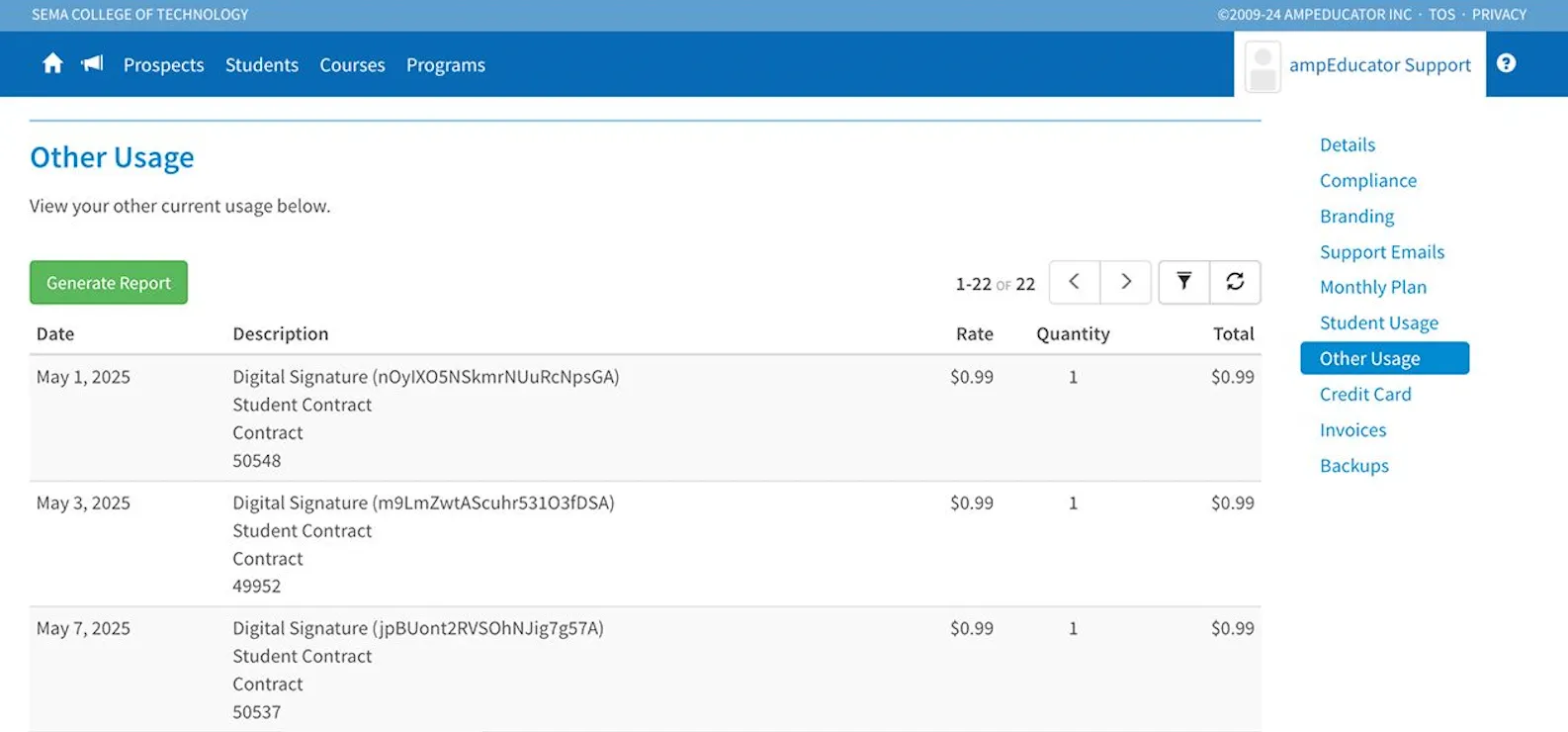Click Digital Signature (nOyIXO5NSkmrNUuRcNpsGA) entry

[426, 377]
